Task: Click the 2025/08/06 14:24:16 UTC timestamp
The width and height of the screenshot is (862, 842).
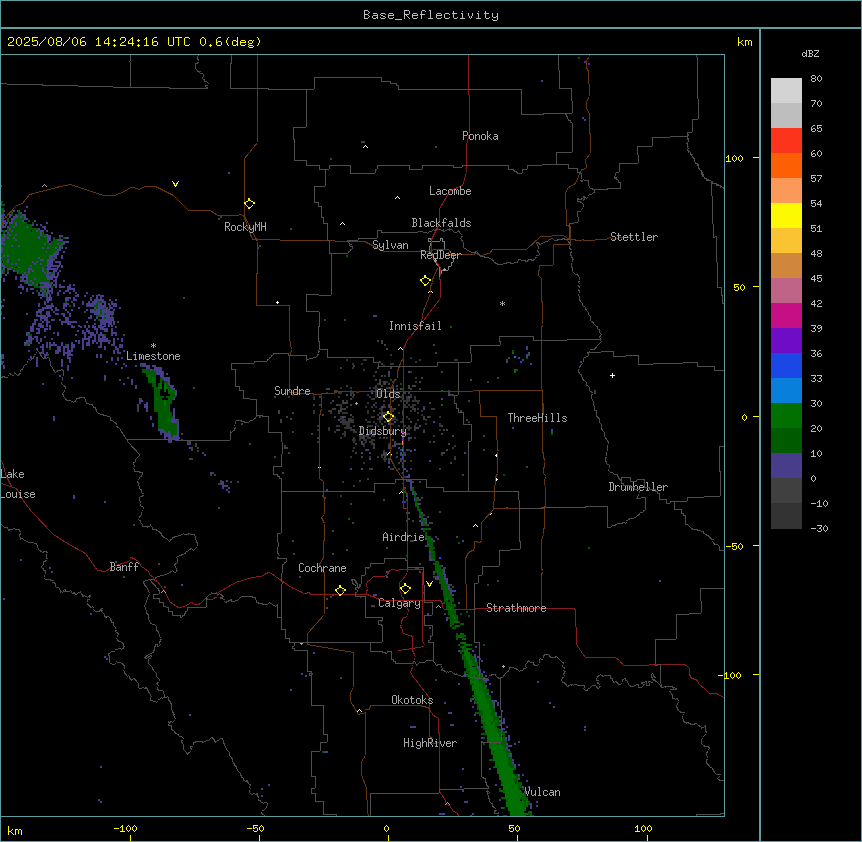Action: coord(99,42)
